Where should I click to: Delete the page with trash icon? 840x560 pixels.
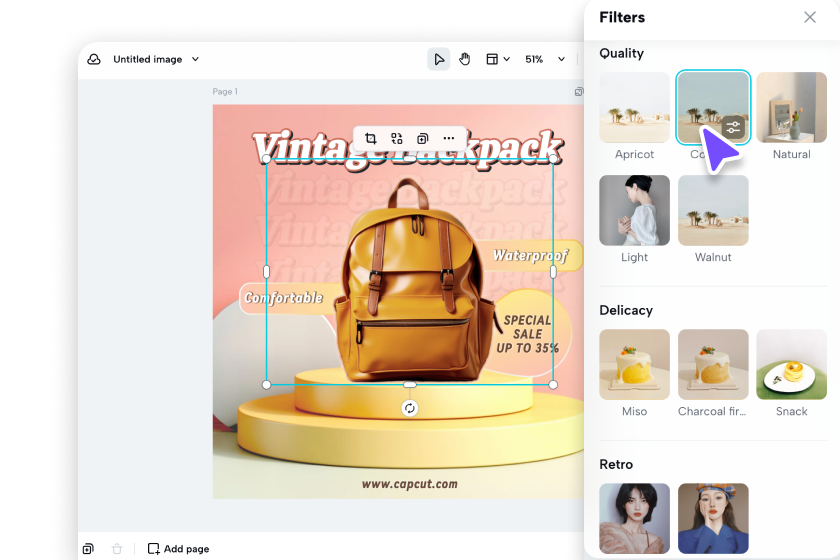[x=117, y=549]
